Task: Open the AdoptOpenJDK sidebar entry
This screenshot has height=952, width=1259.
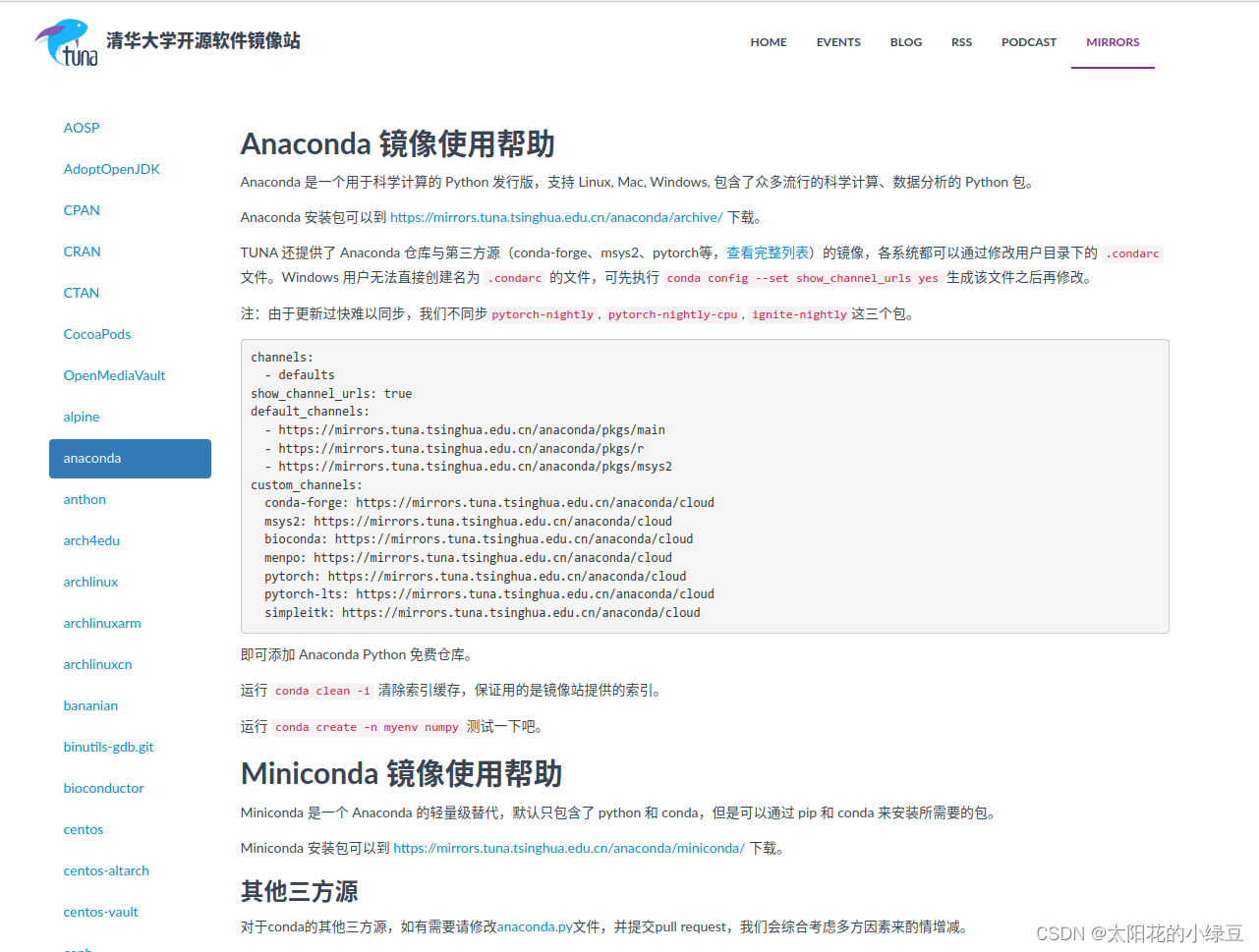Action: pos(112,169)
